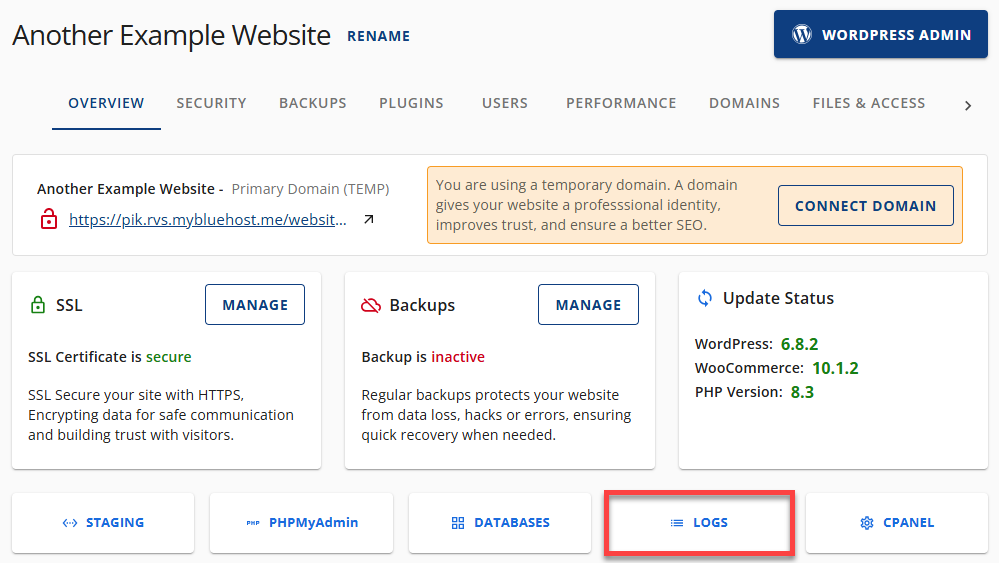Click the 'Backup is inactive' status text

423,357
